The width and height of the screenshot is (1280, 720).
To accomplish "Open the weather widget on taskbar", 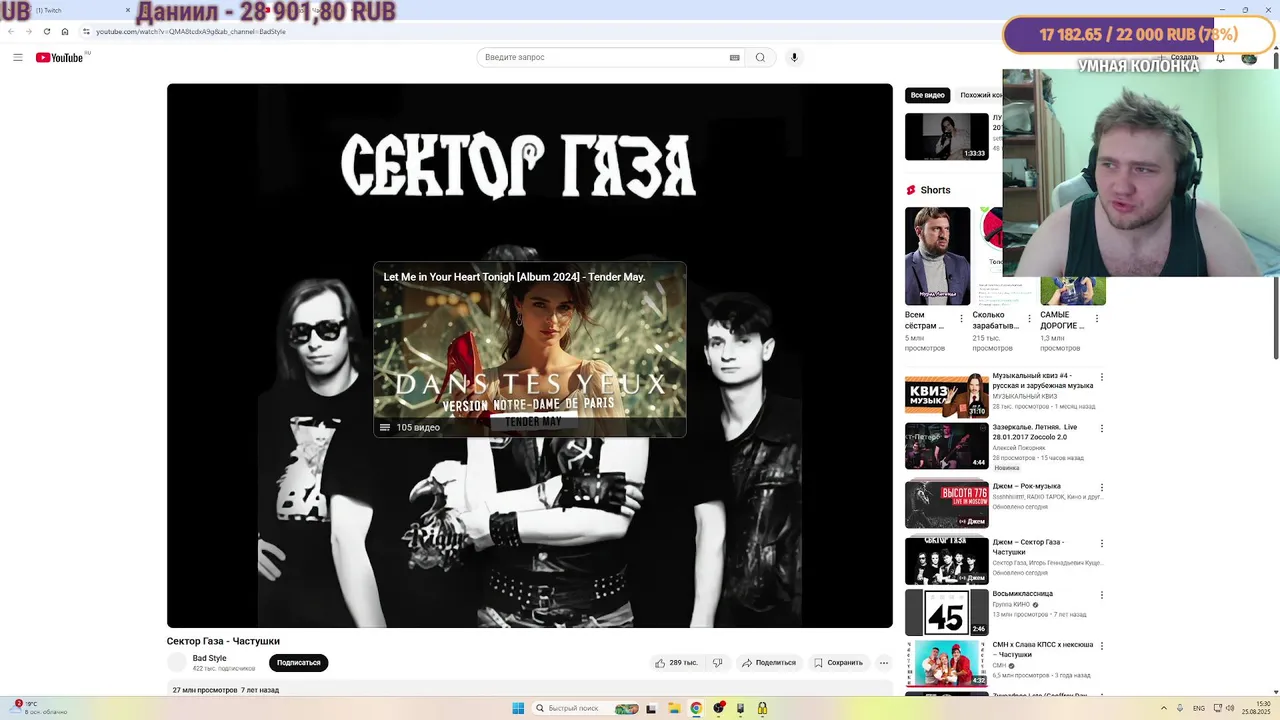I will 40,708.
